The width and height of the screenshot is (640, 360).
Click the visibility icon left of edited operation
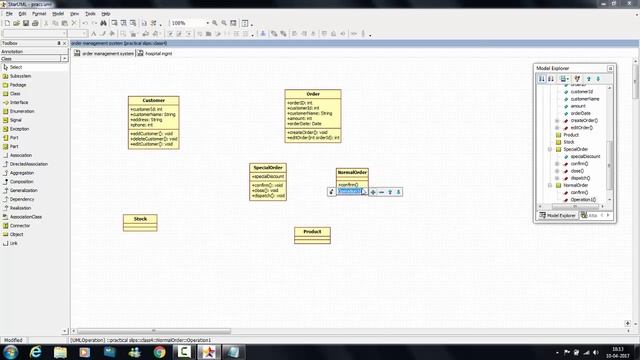(x=331, y=192)
